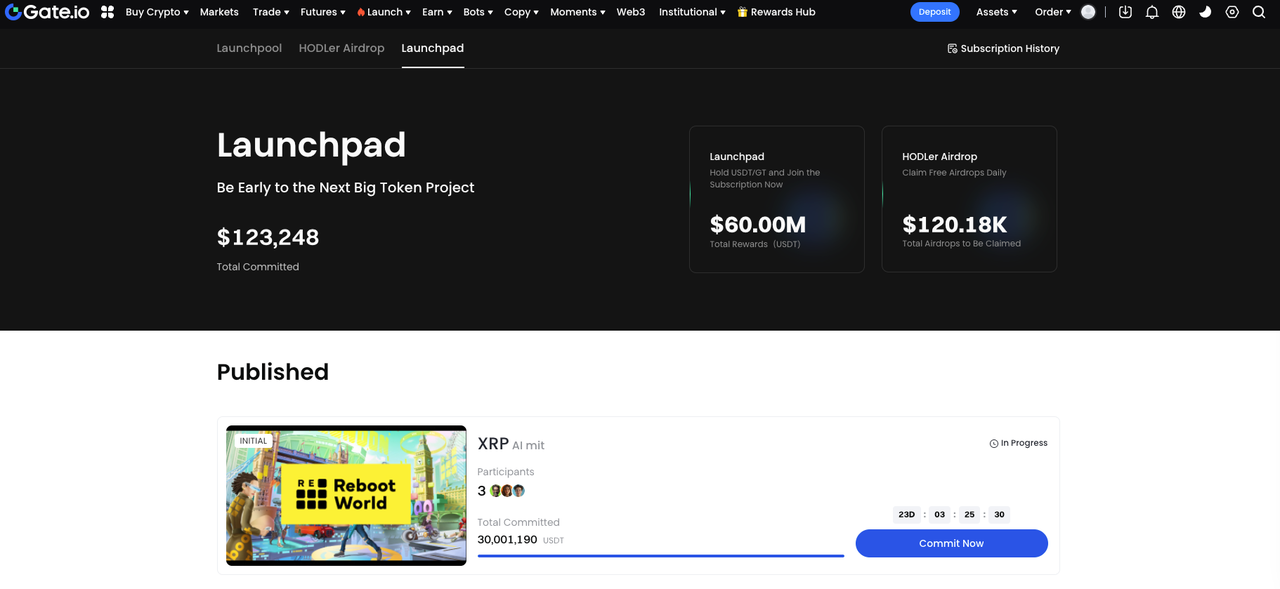Image resolution: width=1280 pixels, height=589 pixels.
Task: Open the hexagon settings icon
Action: 1232,12
